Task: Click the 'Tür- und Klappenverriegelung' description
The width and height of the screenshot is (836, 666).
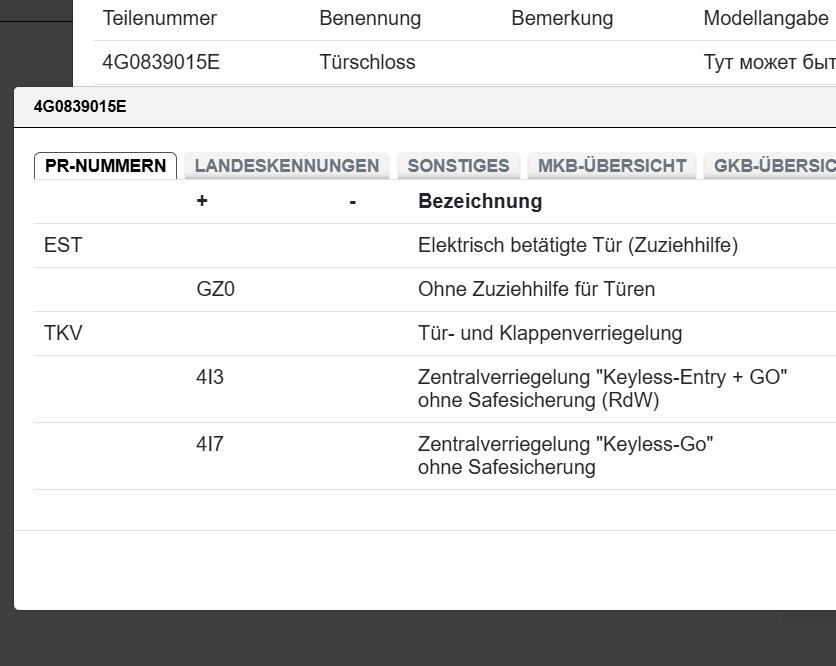Action: (x=549, y=333)
